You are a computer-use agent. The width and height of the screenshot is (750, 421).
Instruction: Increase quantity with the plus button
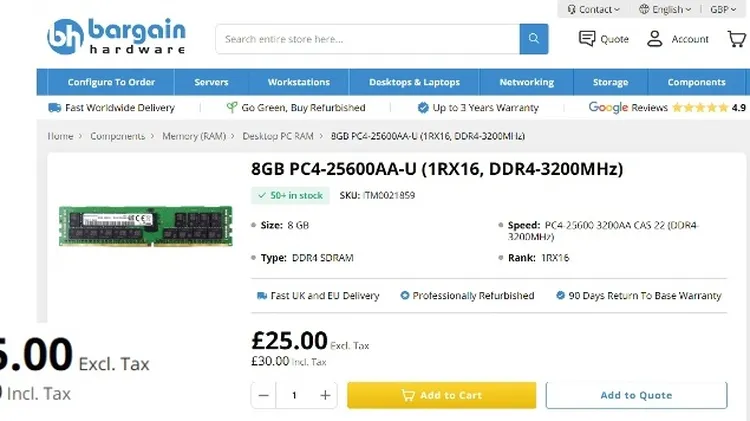(325, 395)
